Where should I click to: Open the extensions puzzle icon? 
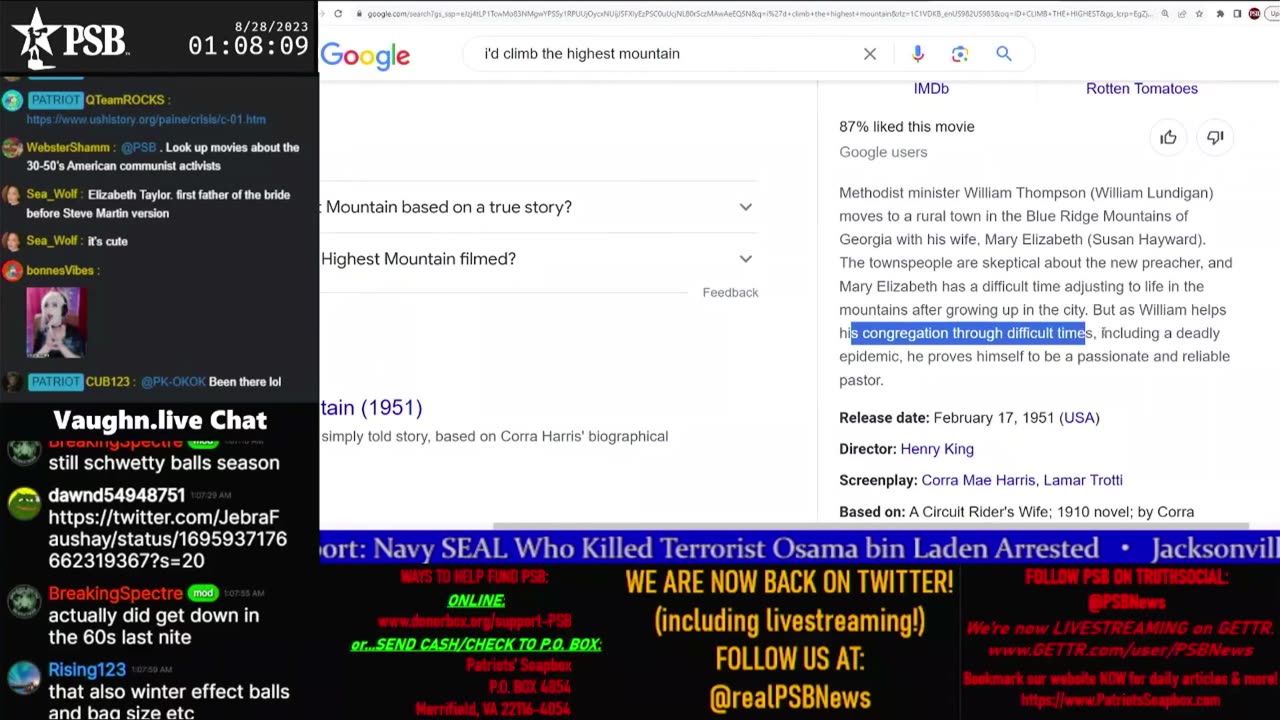[x=1221, y=14]
